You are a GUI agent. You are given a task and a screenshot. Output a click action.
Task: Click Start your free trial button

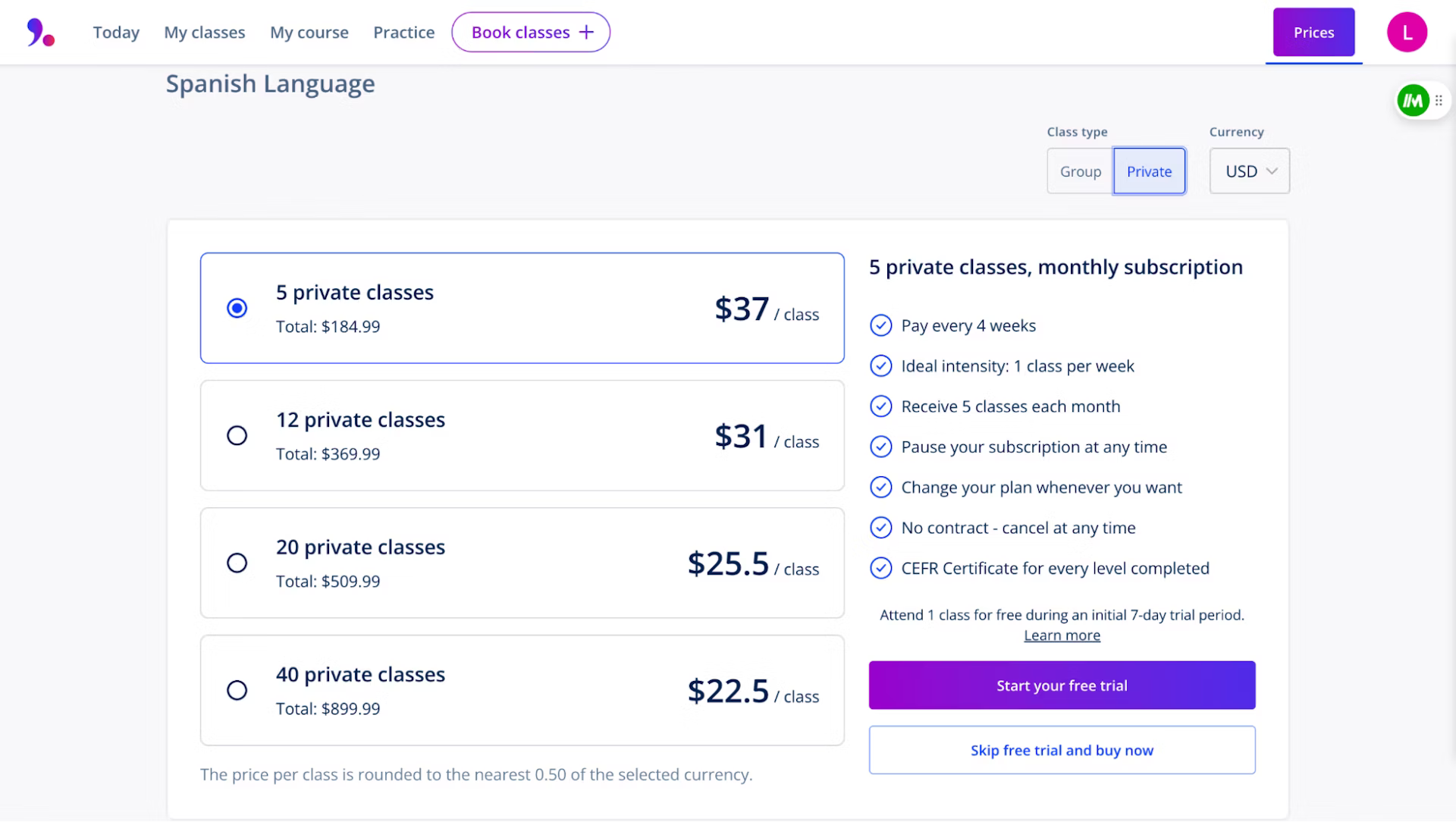pos(1062,686)
